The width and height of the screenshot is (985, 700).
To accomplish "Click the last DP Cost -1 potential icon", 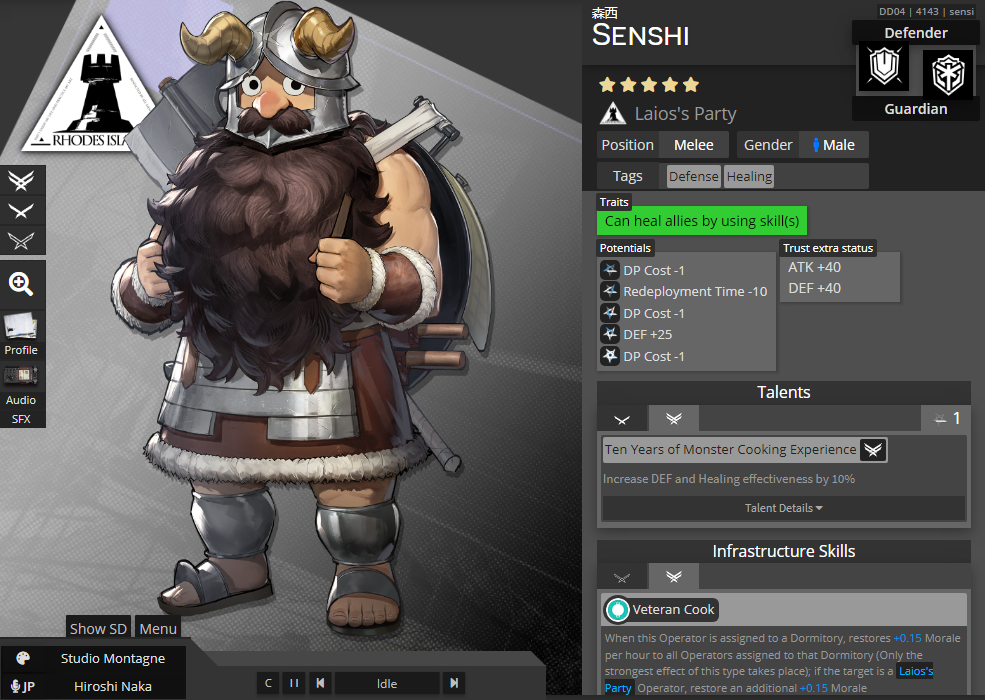I will click(x=609, y=356).
